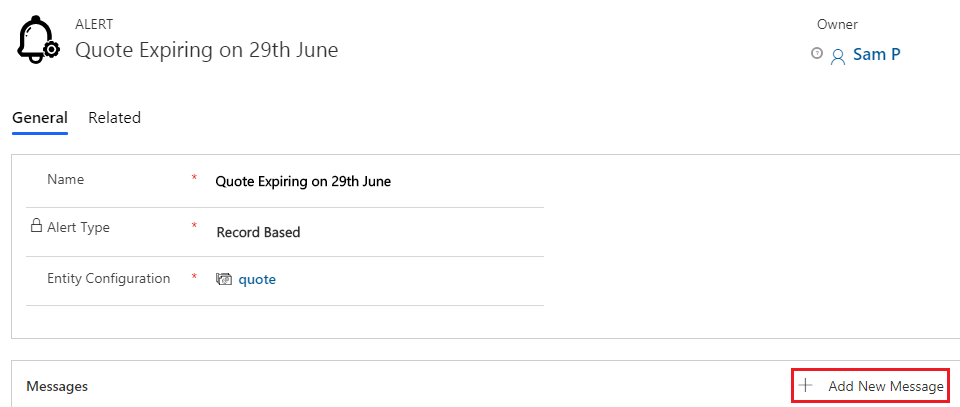The height and width of the screenshot is (407, 960).
Task: Click the plus icon beside Add New Message
Action: pos(805,386)
